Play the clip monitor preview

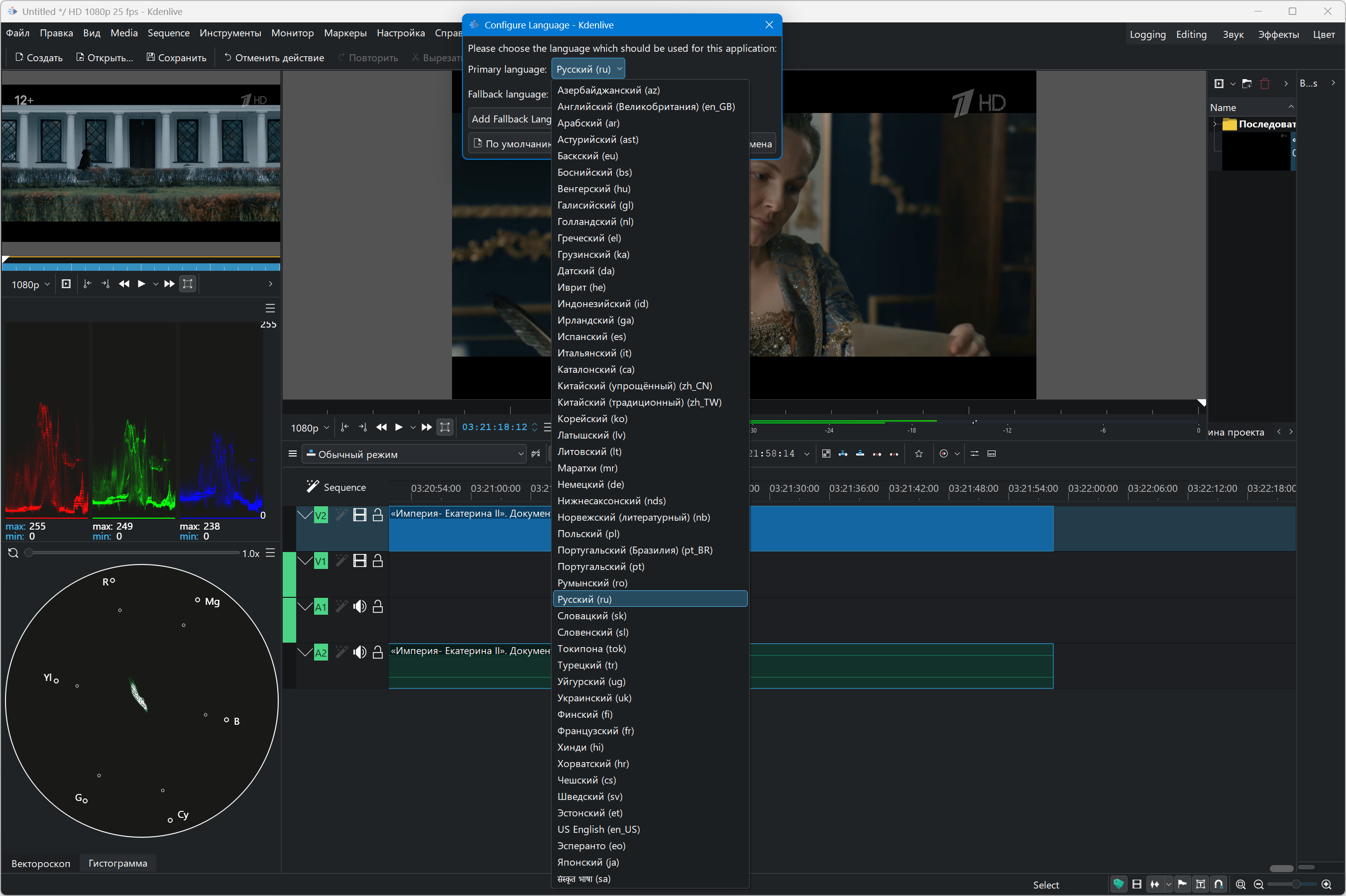pos(141,284)
